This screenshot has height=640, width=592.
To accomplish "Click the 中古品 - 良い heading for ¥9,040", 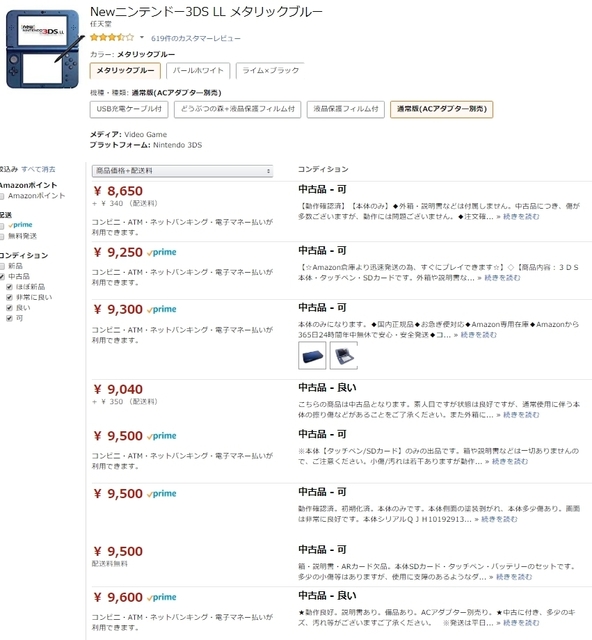I will pos(327,387).
